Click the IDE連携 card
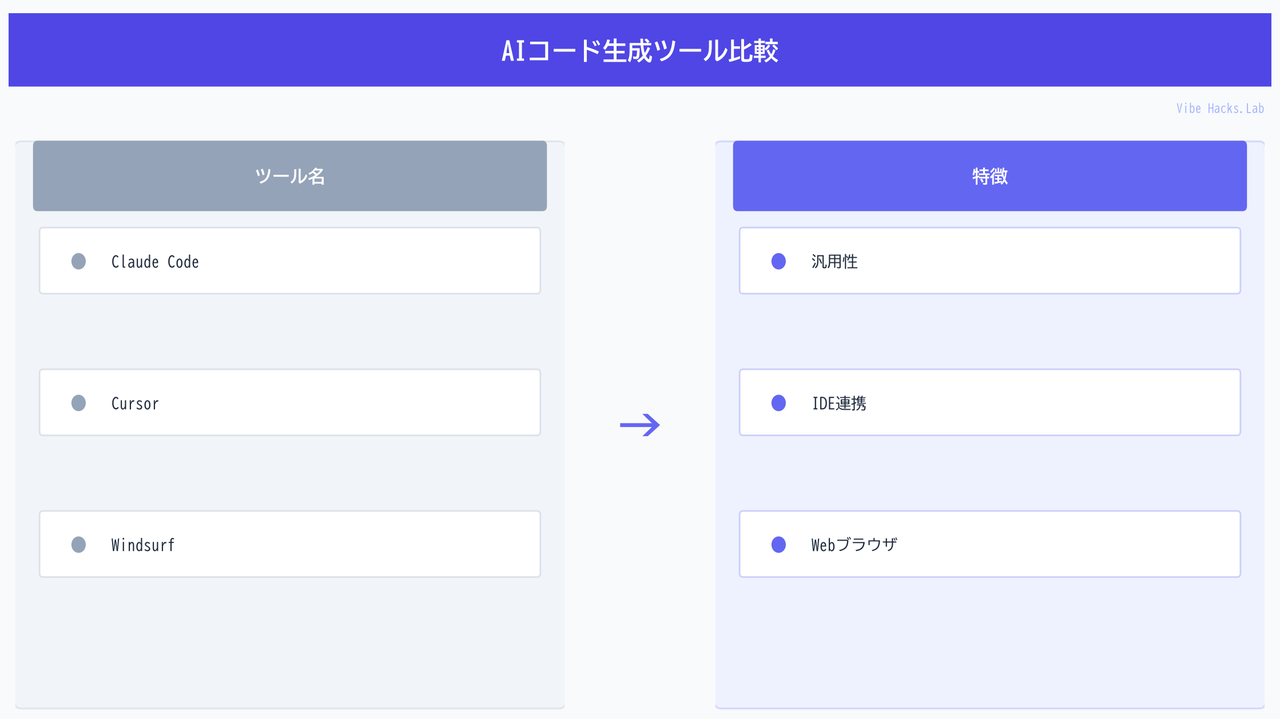1280x719 pixels. click(990, 403)
